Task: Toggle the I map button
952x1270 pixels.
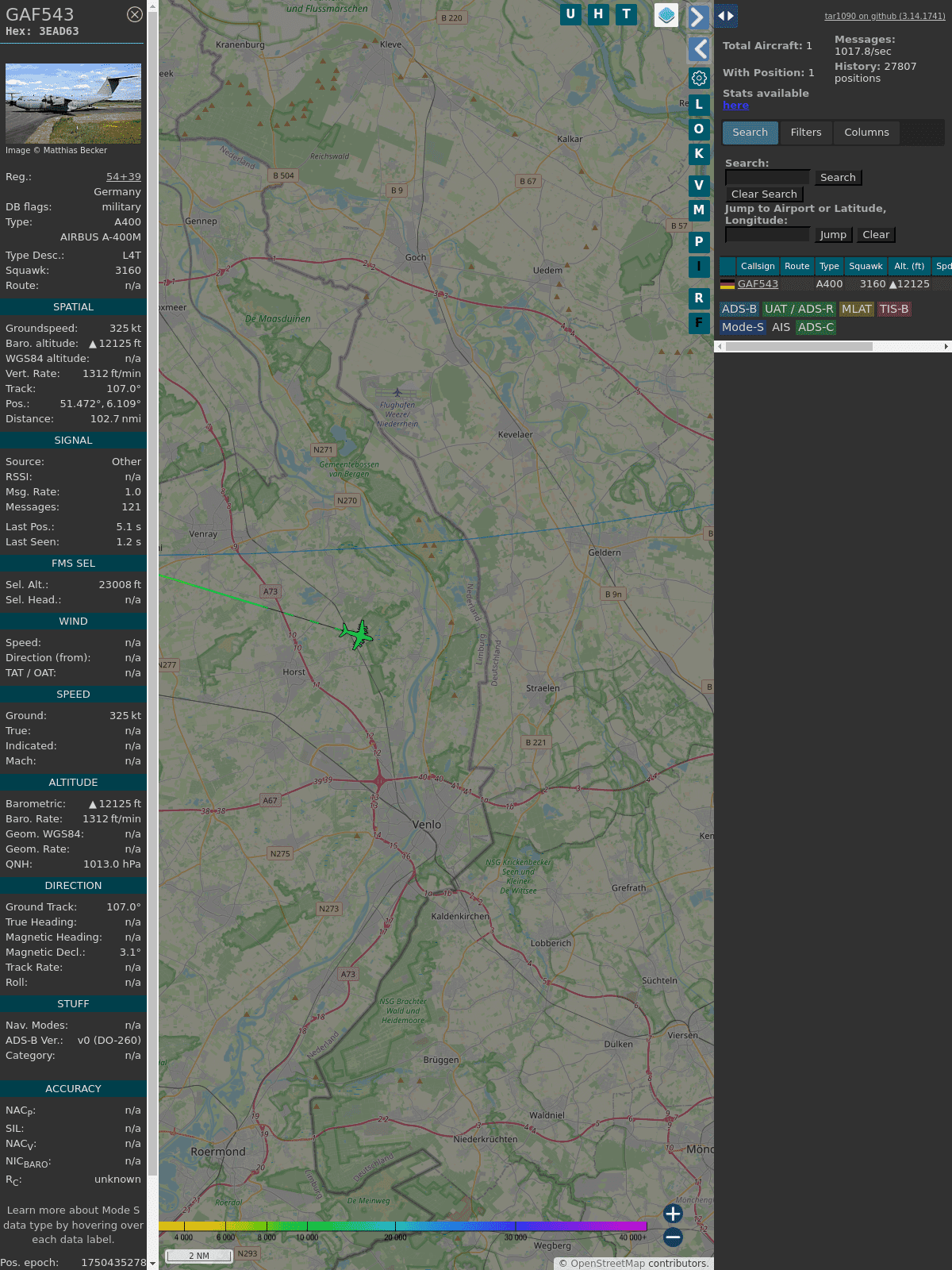Action: click(x=699, y=266)
